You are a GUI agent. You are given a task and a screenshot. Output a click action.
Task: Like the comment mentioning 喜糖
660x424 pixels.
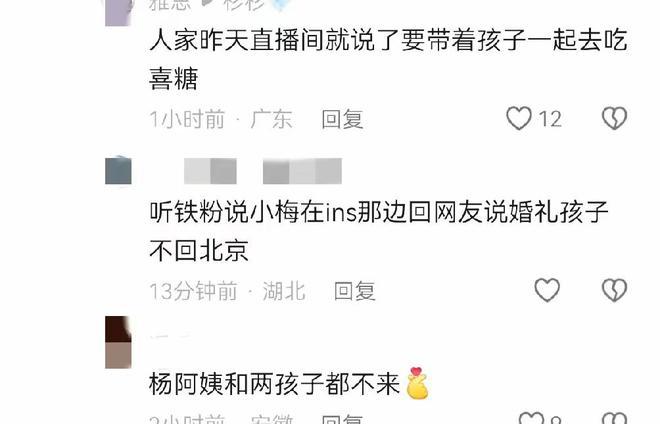point(519,118)
